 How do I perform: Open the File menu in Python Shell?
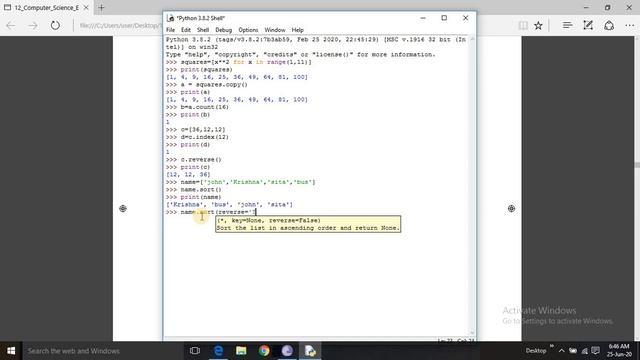point(171,30)
